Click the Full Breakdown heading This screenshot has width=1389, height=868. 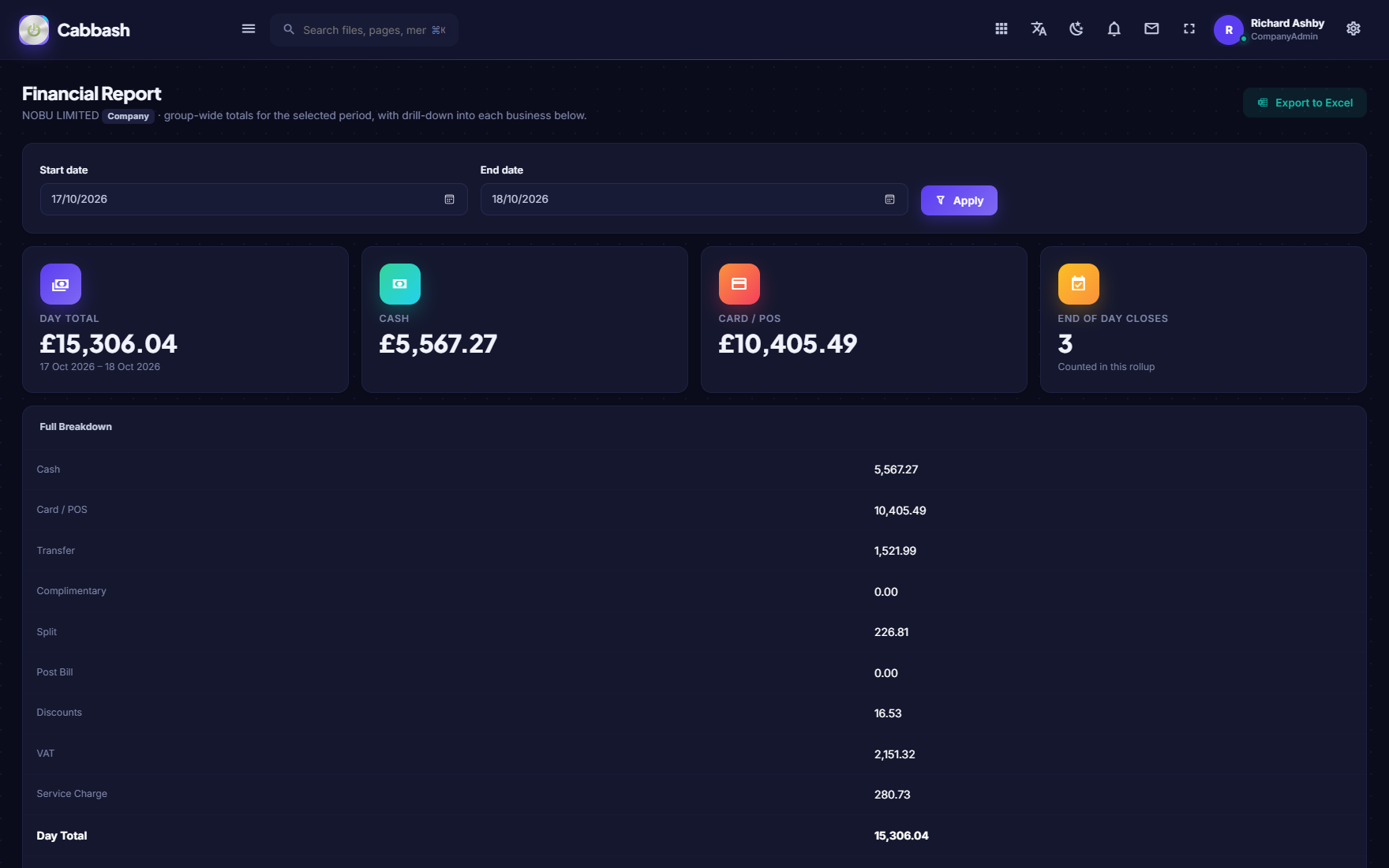tap(76, 427)
